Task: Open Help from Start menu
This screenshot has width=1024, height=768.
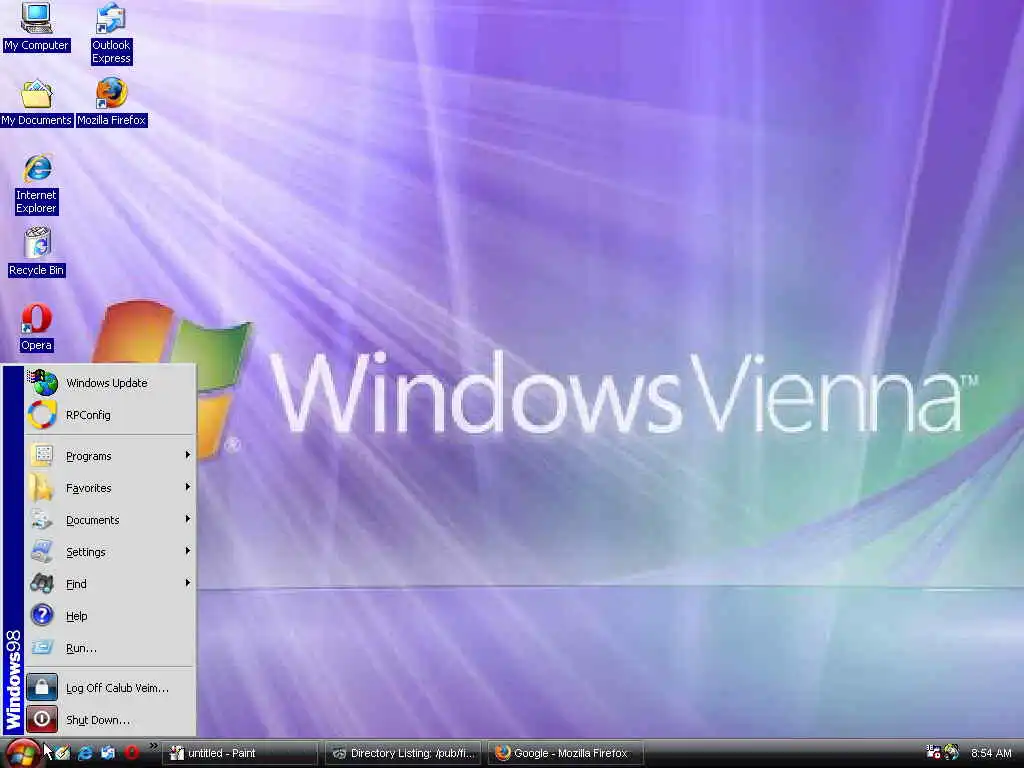Action: [110, 616]
